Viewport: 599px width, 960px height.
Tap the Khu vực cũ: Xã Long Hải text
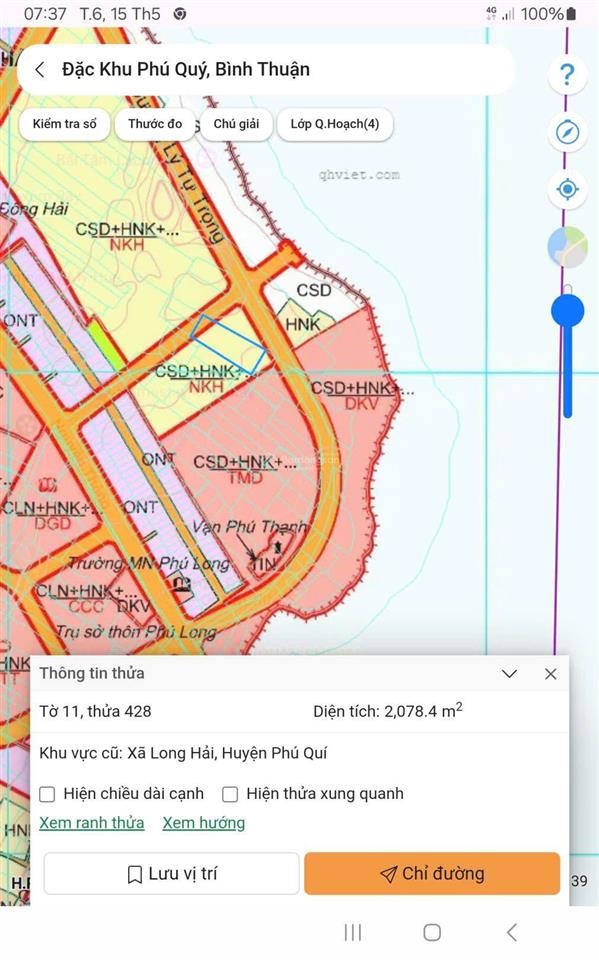coord(183,753)
